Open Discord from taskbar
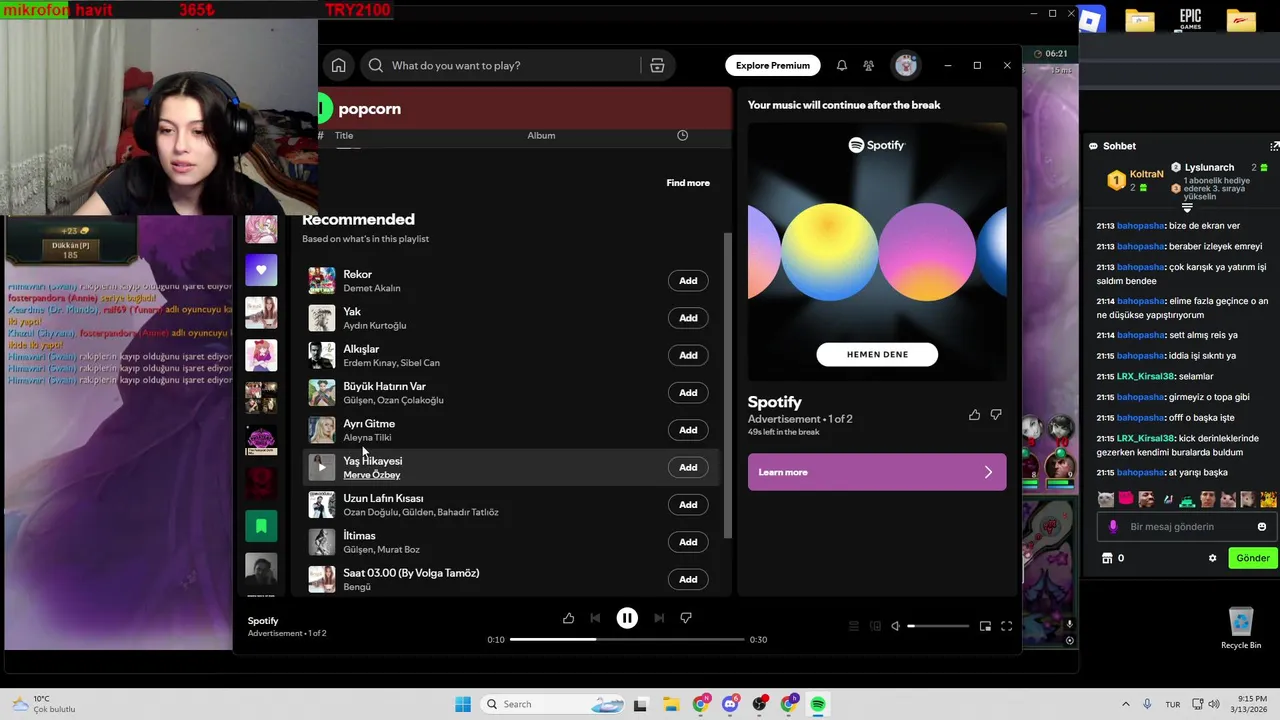 (731, 704)
